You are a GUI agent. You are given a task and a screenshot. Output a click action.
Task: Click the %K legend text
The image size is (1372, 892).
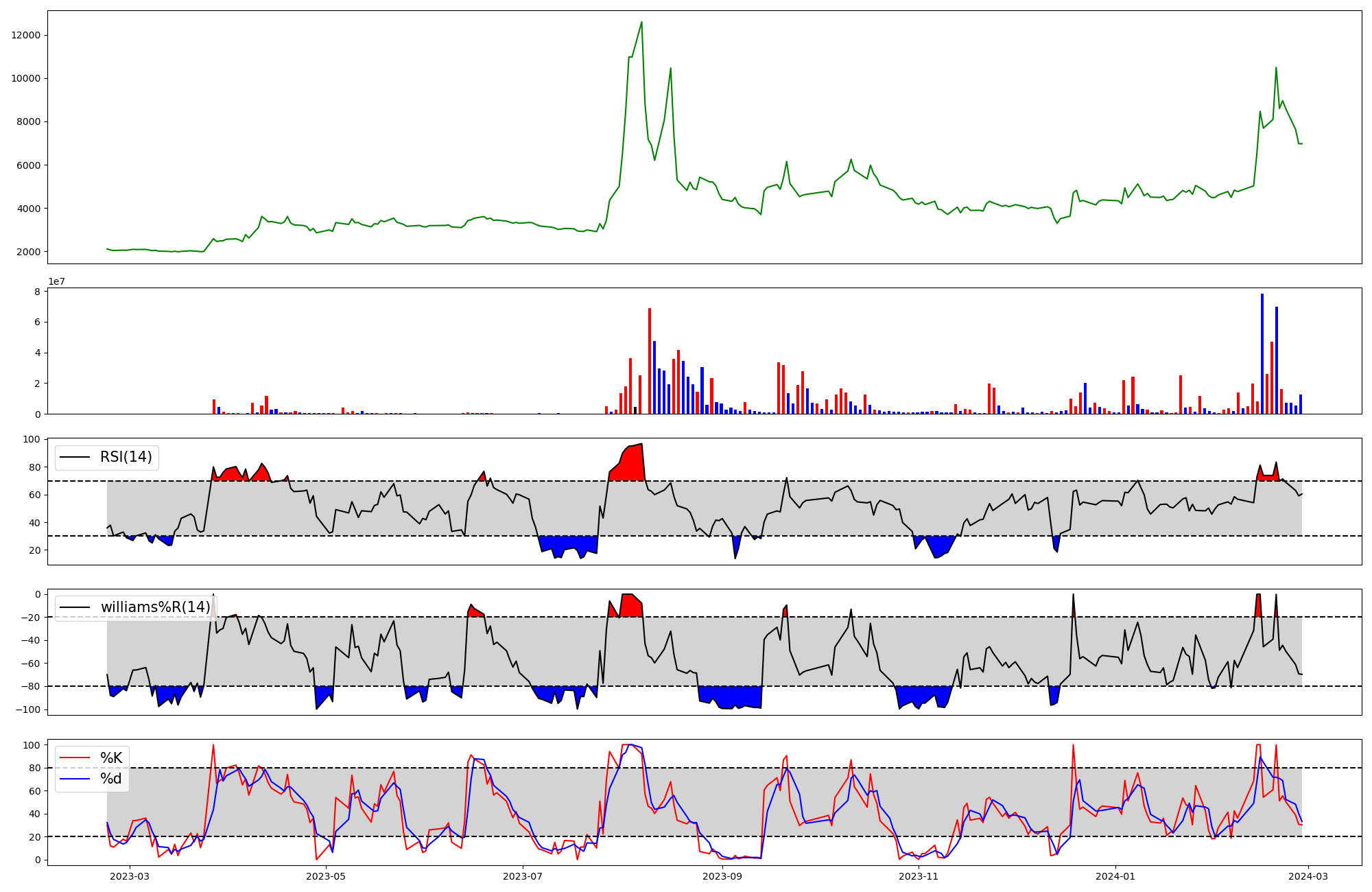(x=111, y=758)
